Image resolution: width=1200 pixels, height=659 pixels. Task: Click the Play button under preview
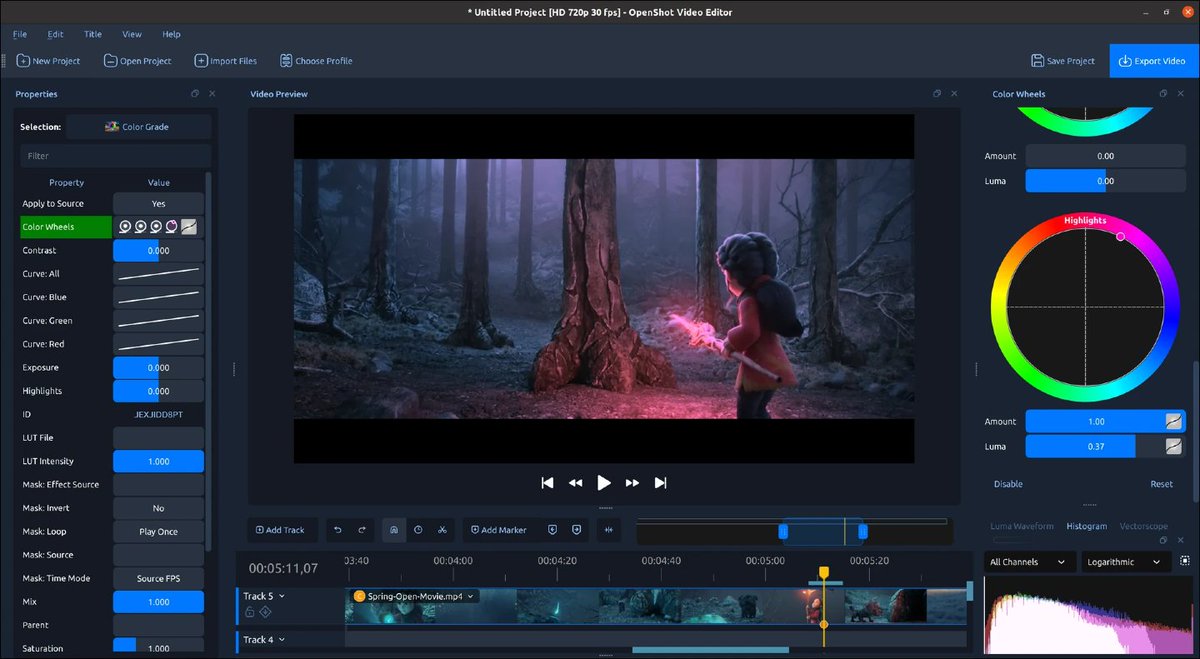(x=604, y=483)
